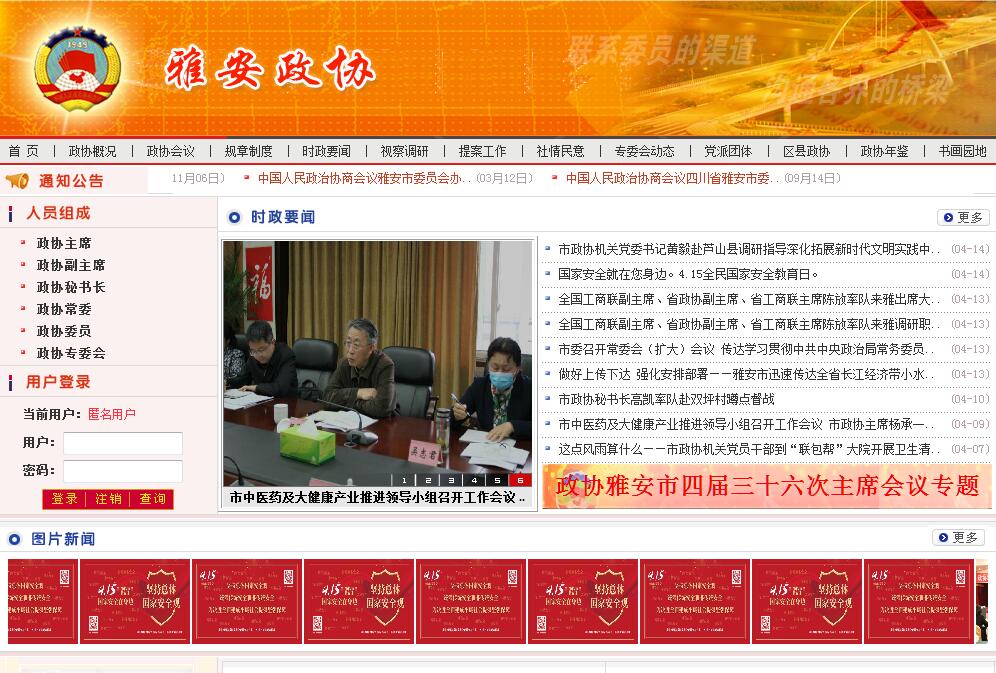Click the 四届三十六次主席会议专题 banner
The width and height of the screenshot is (996, 673).
pos(766,486)
